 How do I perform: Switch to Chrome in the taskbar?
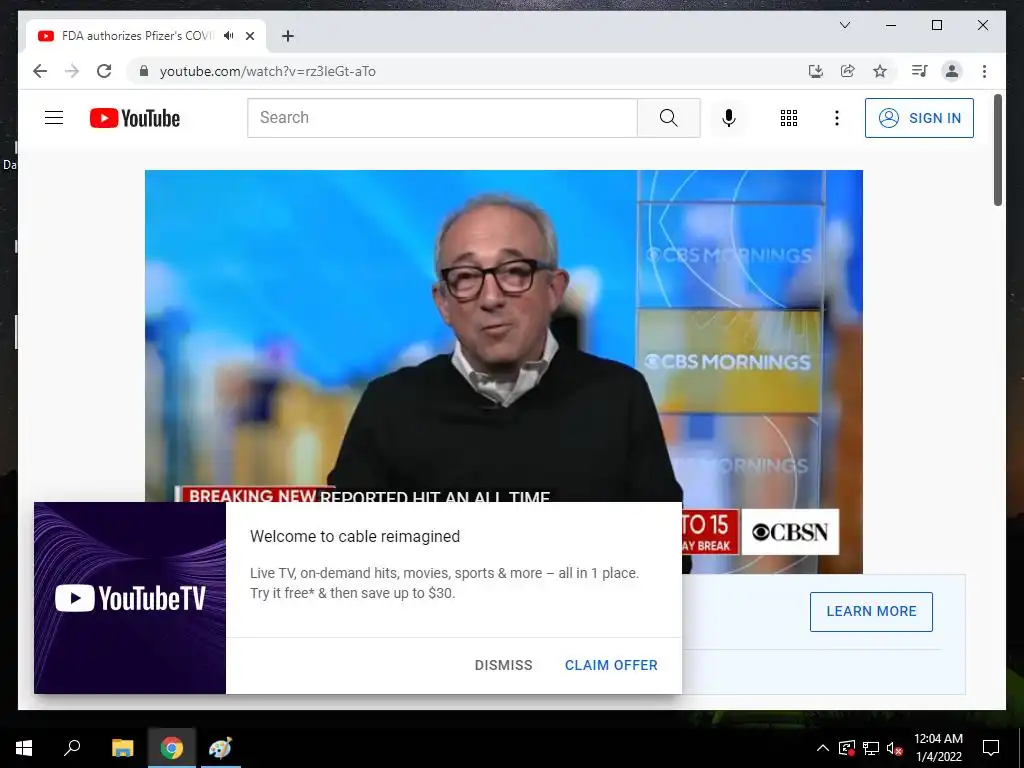coord(172,748)
